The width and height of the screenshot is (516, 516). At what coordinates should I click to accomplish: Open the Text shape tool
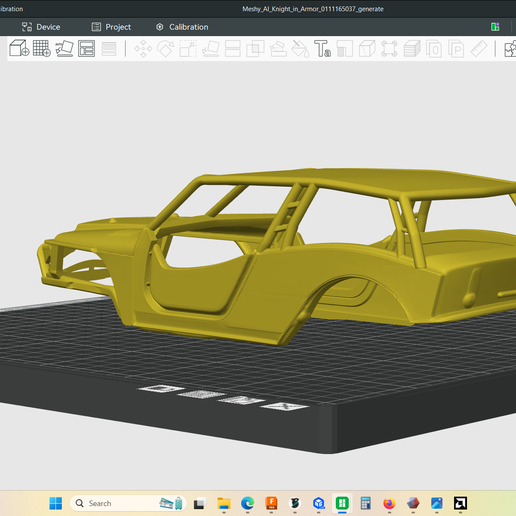point(322,49)
